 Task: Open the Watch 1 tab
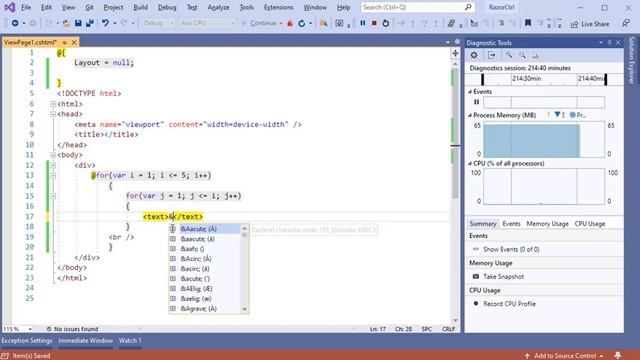coord(130,340)
